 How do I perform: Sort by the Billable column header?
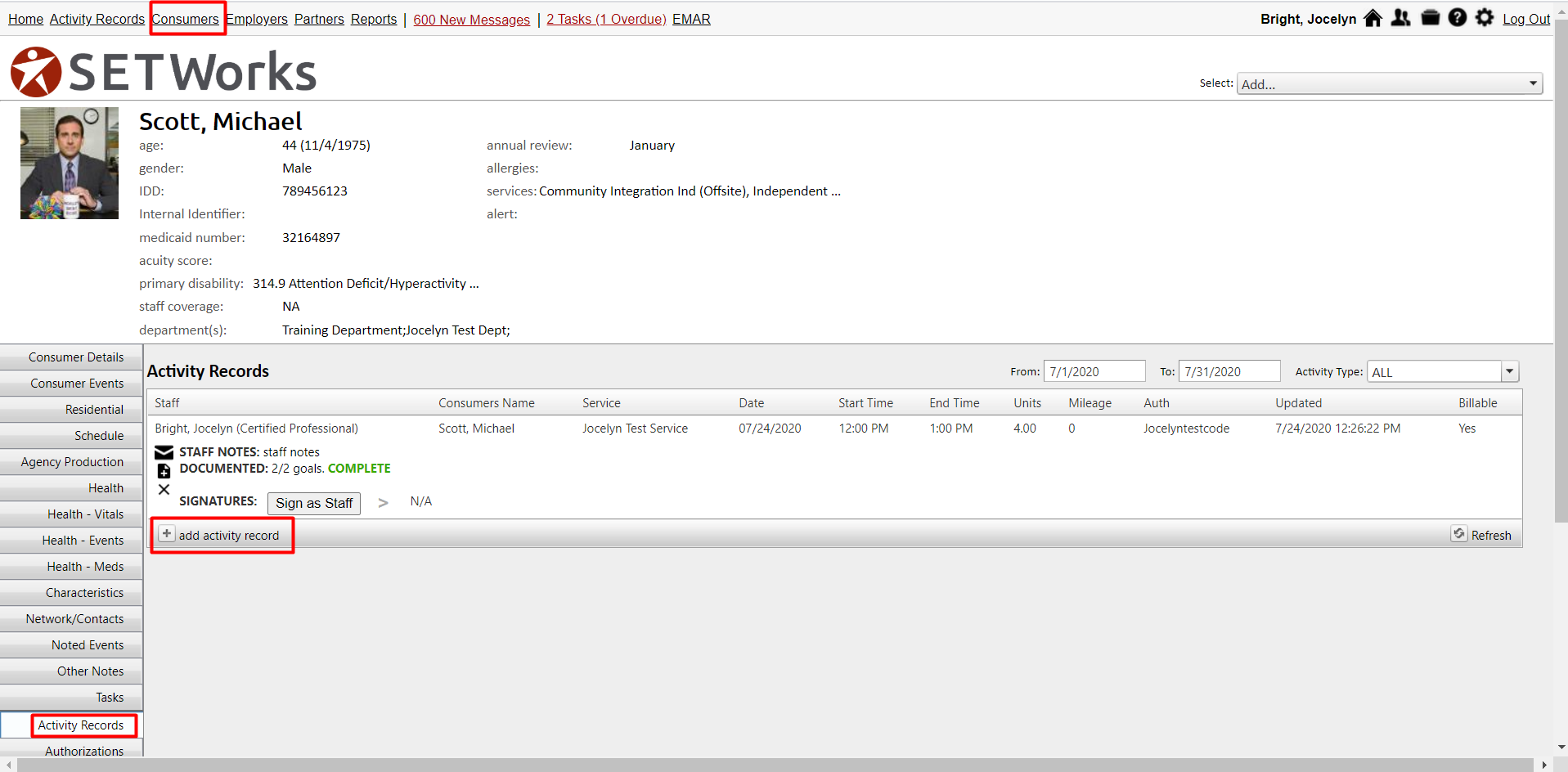(x=1477, y=403)
